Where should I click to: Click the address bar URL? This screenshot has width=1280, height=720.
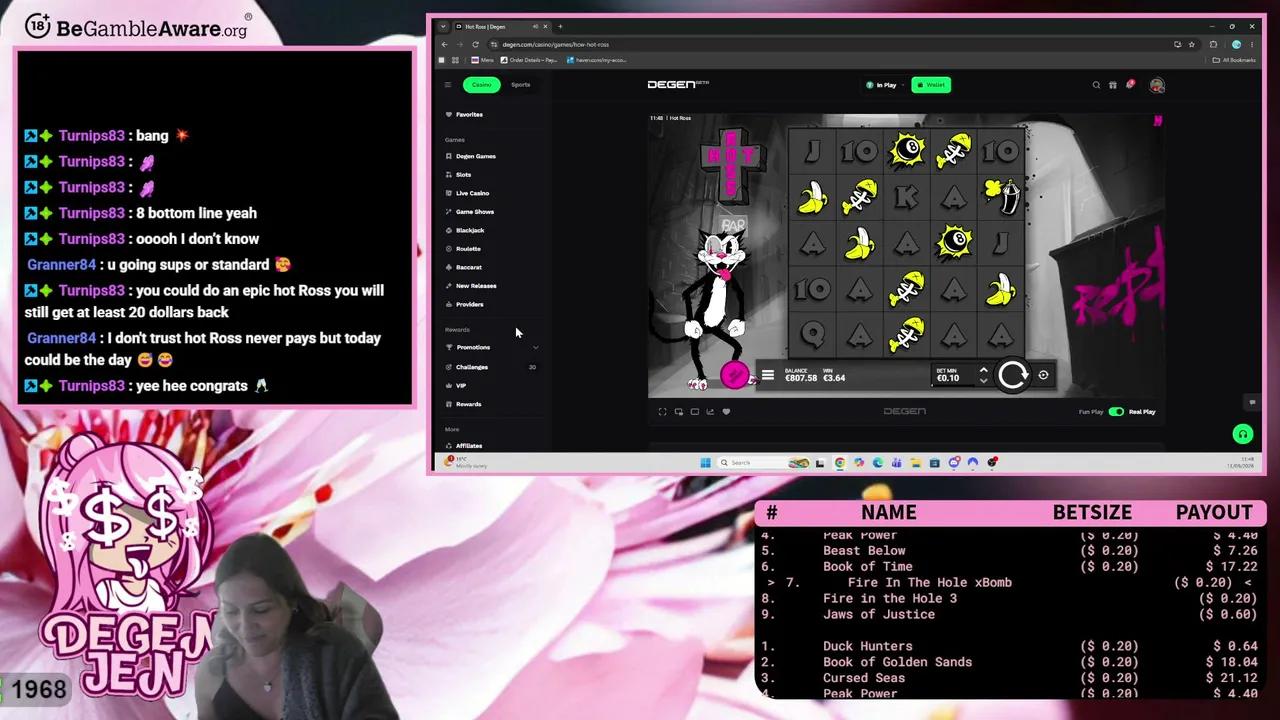555,44
